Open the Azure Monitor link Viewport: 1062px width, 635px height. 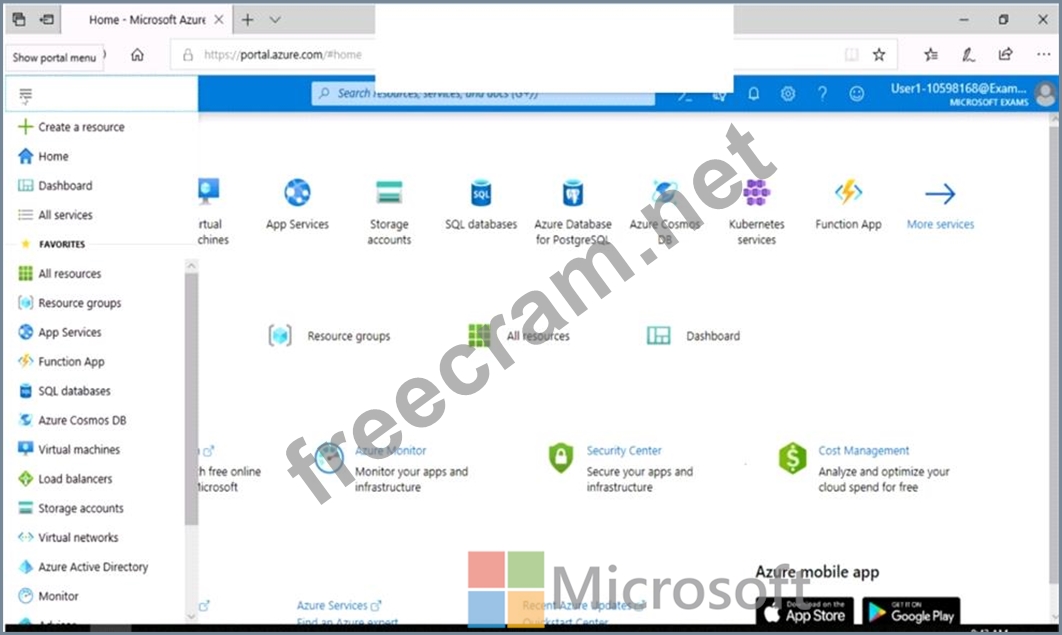(x=390, y=451)
